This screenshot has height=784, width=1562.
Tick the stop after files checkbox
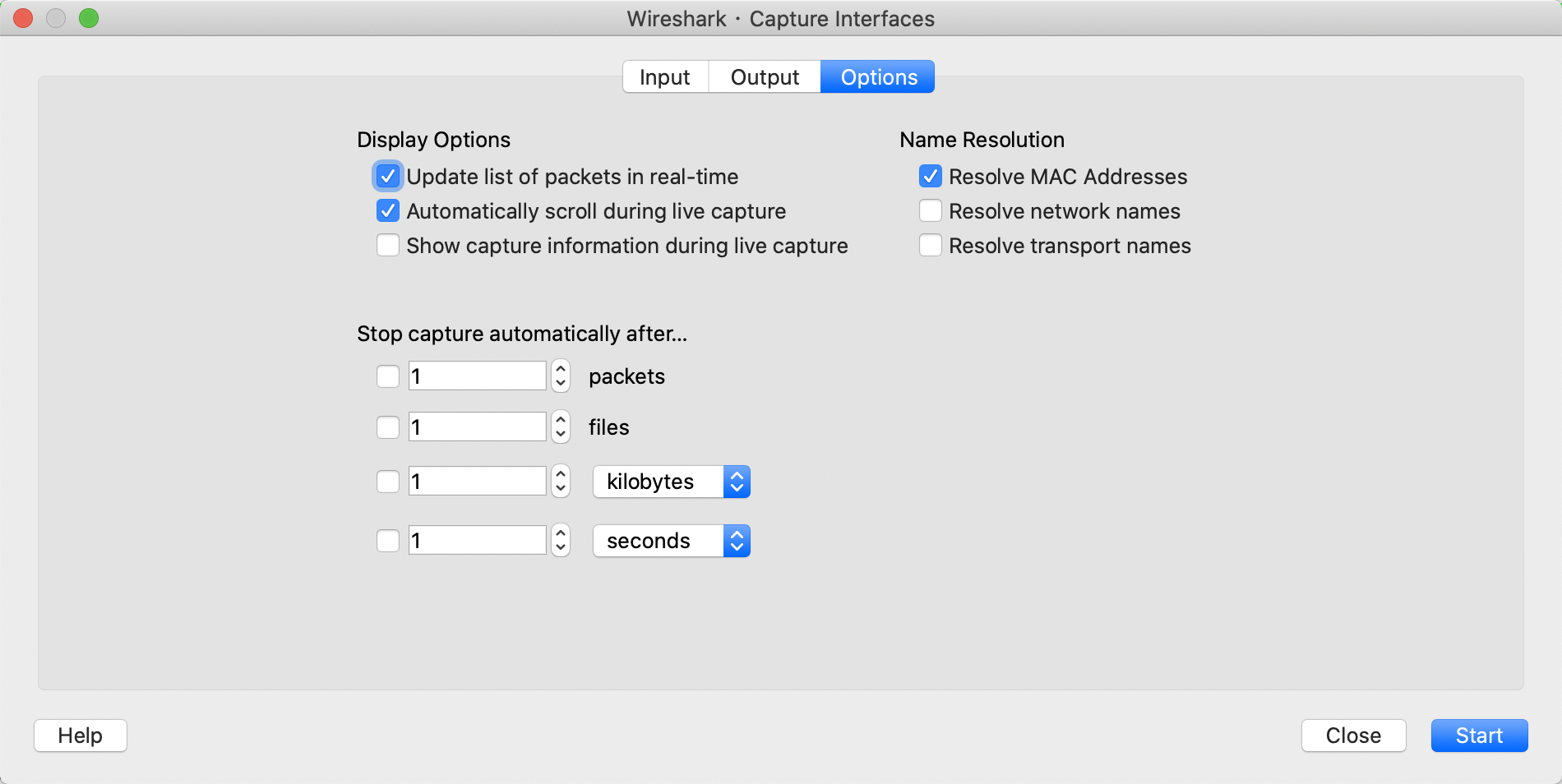coord(388,427)
